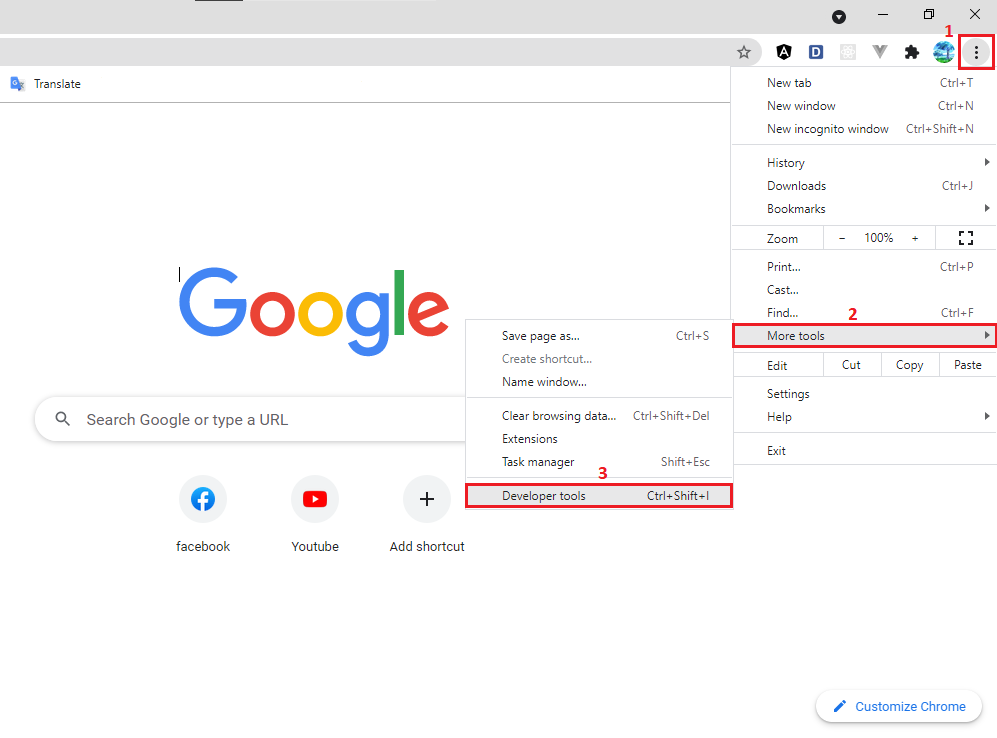
Task: Click the Angular DevTools extension icon
Action: (783, 52)
